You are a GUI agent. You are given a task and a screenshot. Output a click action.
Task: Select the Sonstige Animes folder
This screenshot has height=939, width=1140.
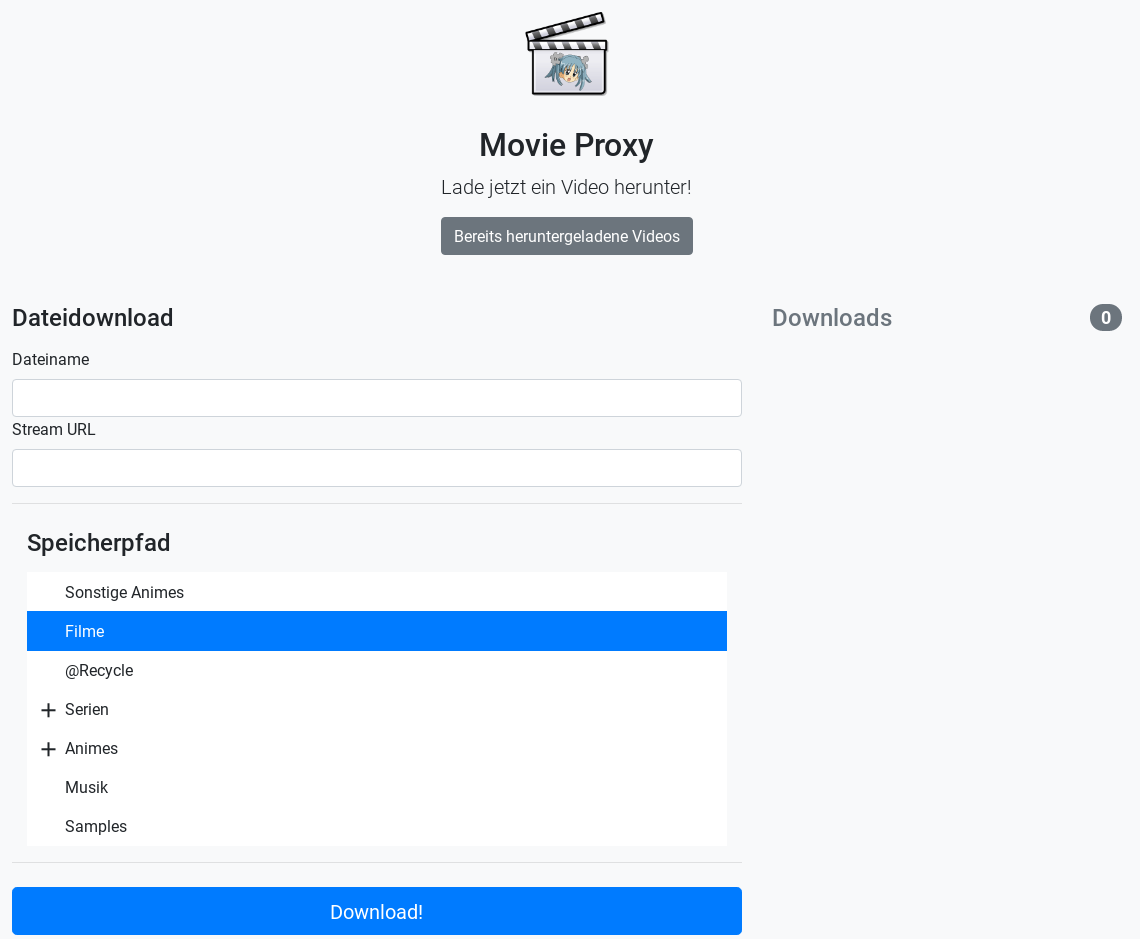click(377, 592)
